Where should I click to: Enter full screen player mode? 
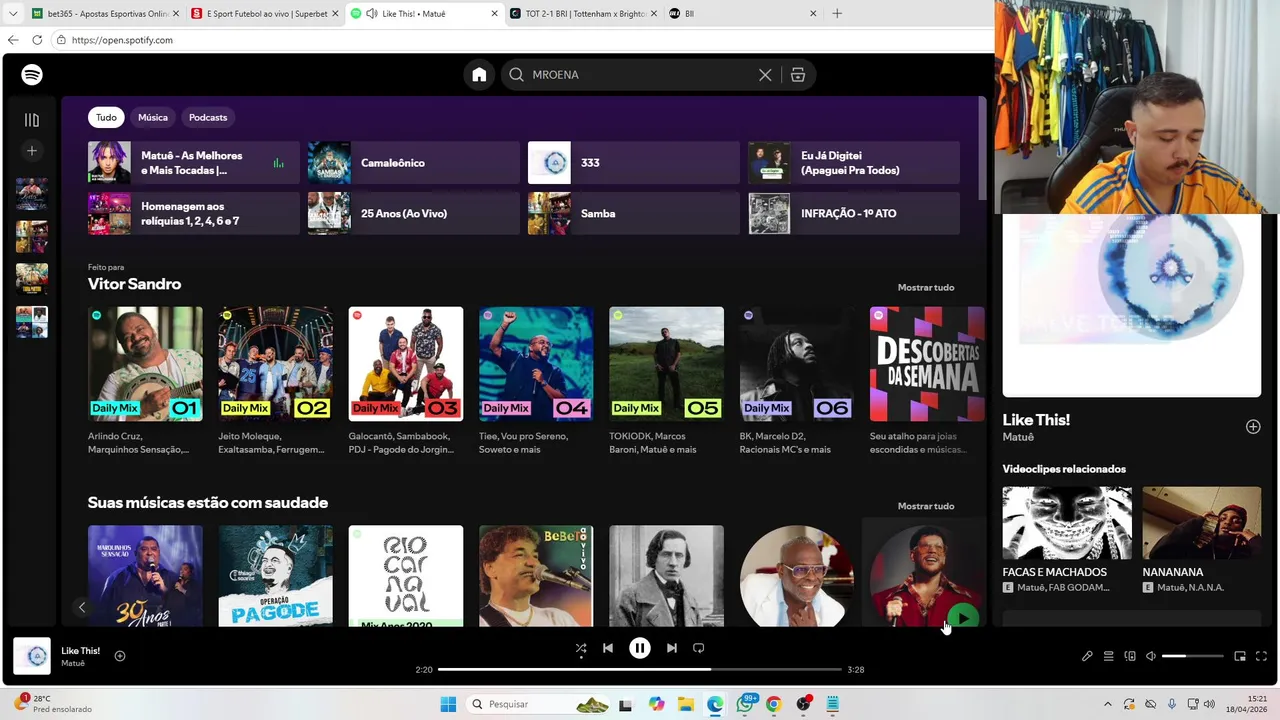[1261, 656]
